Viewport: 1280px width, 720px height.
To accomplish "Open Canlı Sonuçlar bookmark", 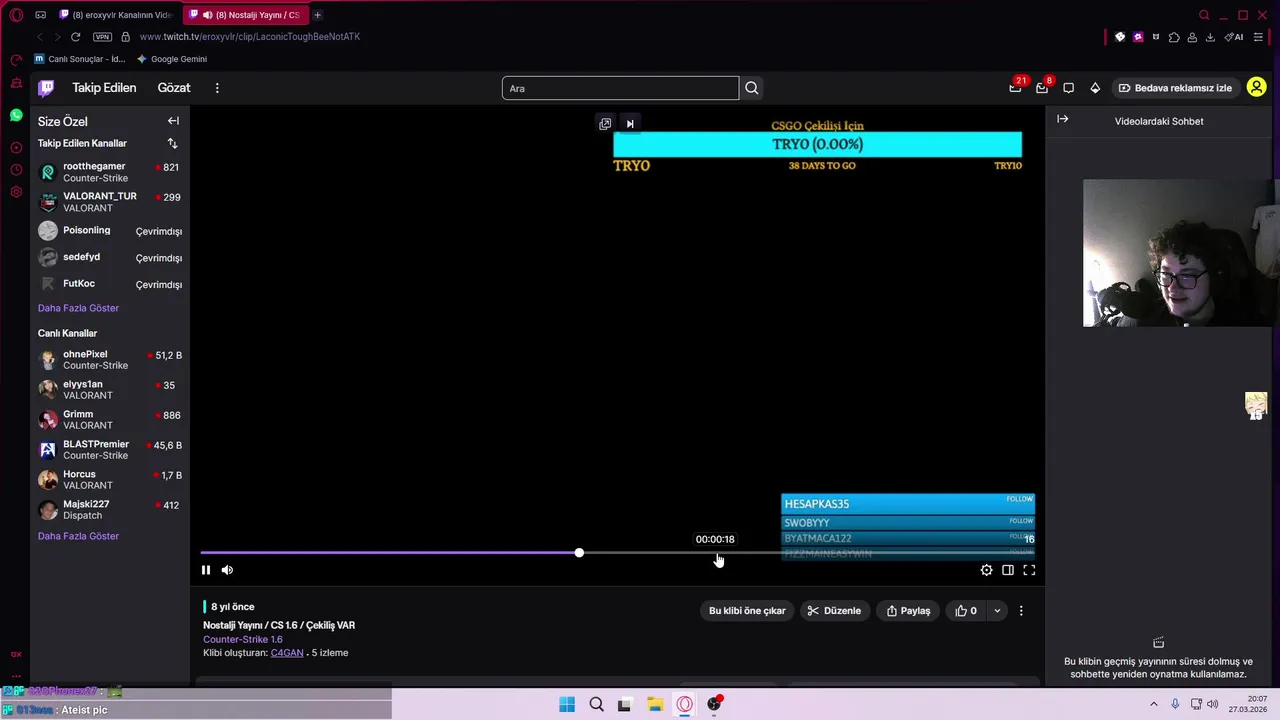I will point(80,59).
